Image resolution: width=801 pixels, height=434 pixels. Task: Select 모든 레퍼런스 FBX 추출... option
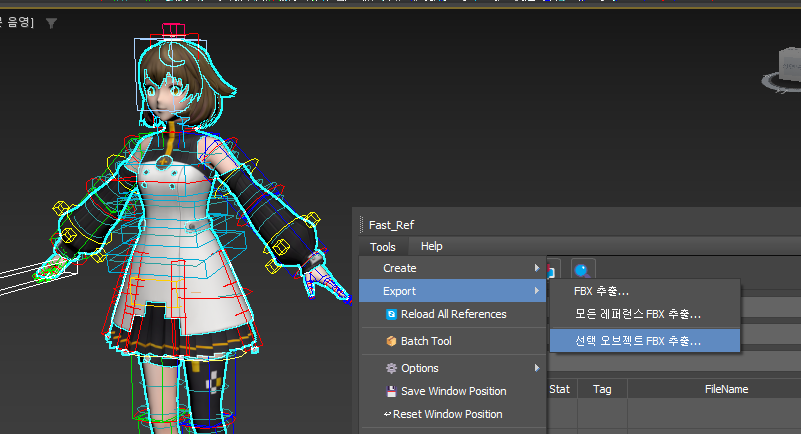(637, 314)
